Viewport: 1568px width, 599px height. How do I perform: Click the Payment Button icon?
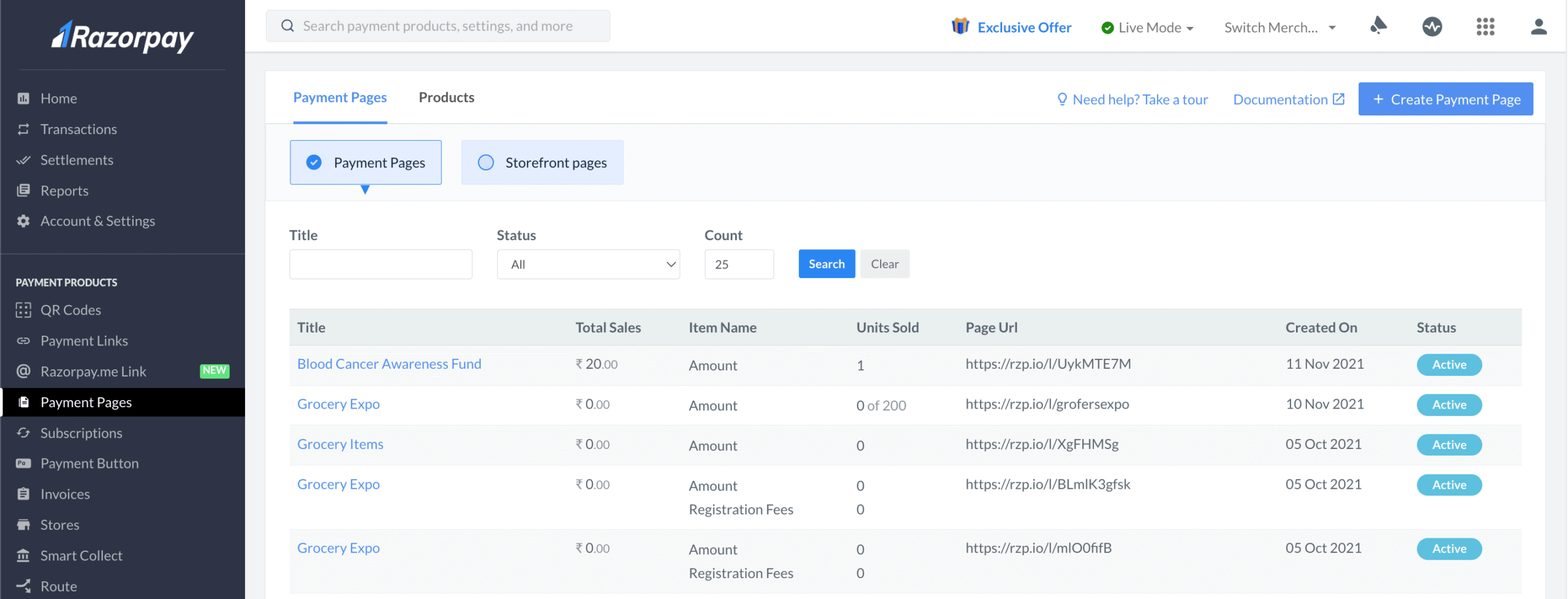[x=23, y=463]
